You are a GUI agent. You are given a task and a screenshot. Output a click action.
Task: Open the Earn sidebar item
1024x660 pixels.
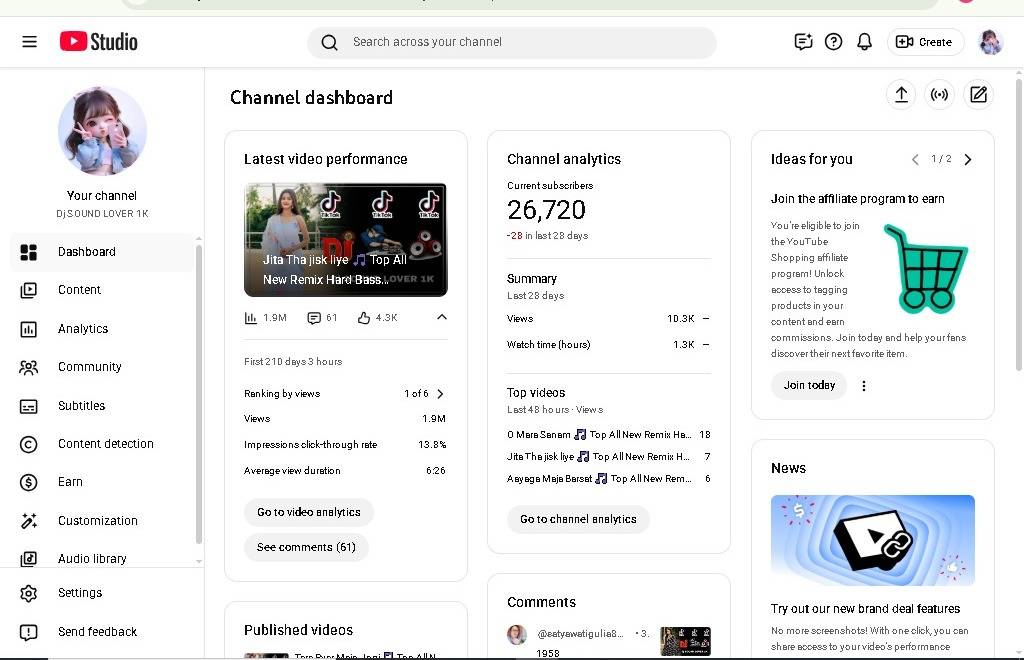pyautogui.click(x=70, y=482)
